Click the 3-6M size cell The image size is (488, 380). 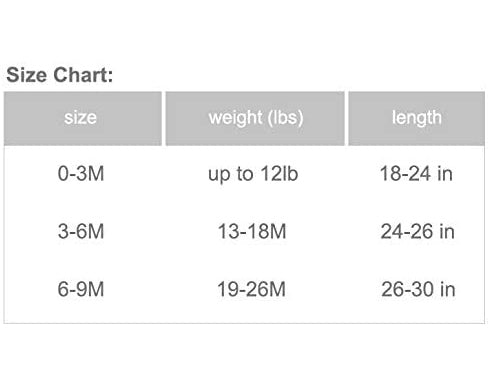point(81,231)
